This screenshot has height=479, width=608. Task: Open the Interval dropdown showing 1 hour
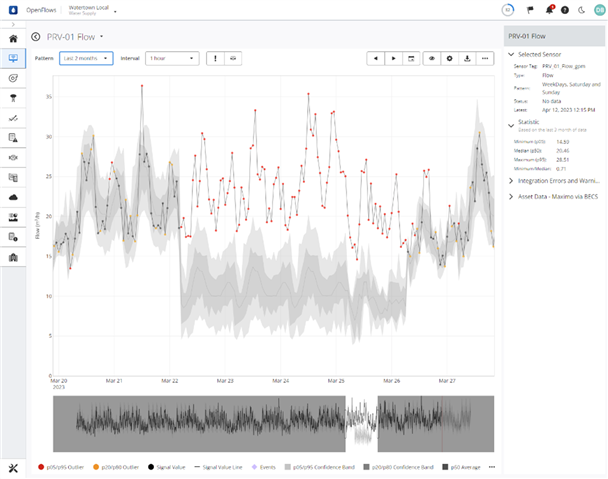coord(172,58)
